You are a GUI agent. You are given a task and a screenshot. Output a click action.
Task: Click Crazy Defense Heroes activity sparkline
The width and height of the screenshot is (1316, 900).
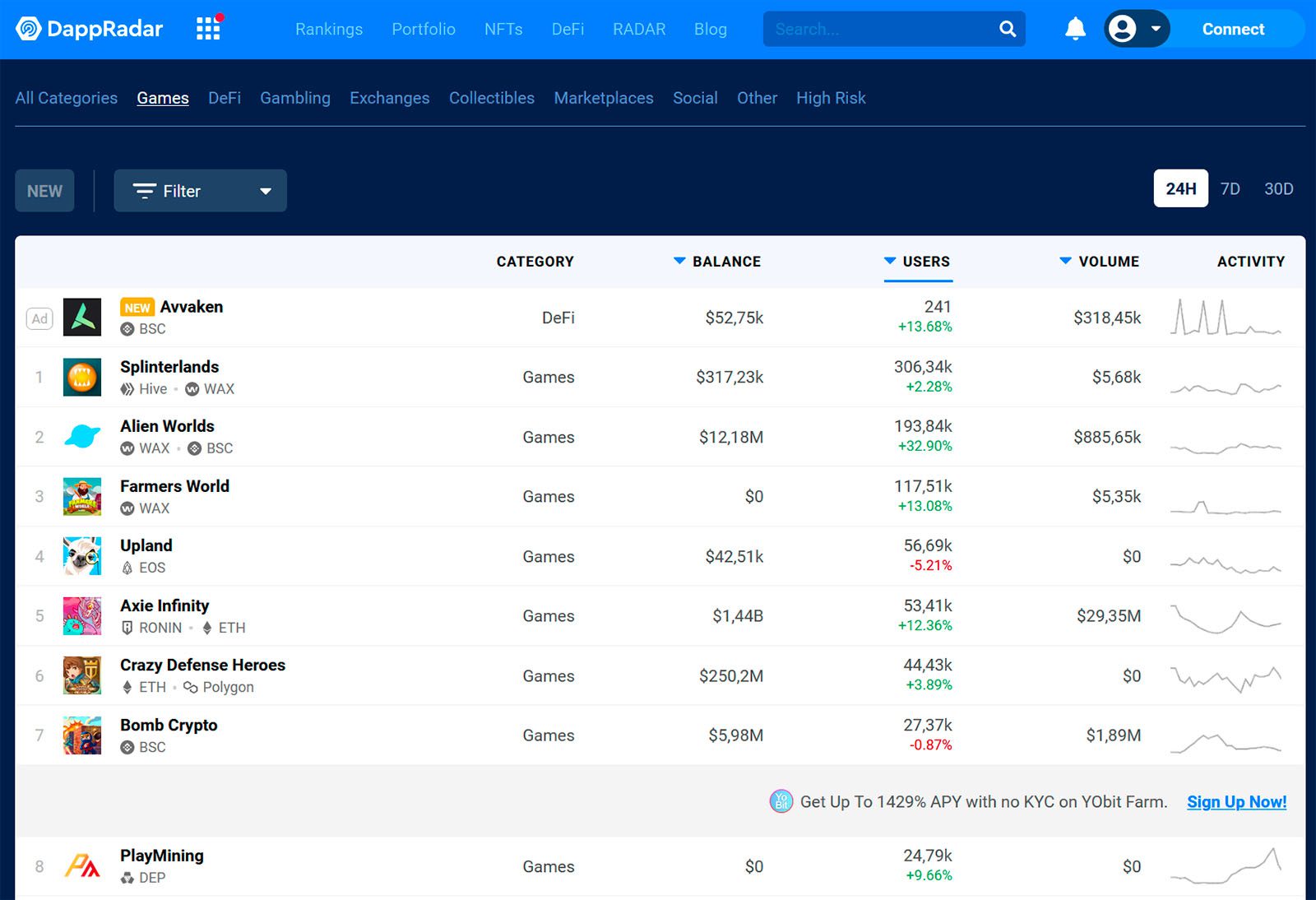[1226, 679]
